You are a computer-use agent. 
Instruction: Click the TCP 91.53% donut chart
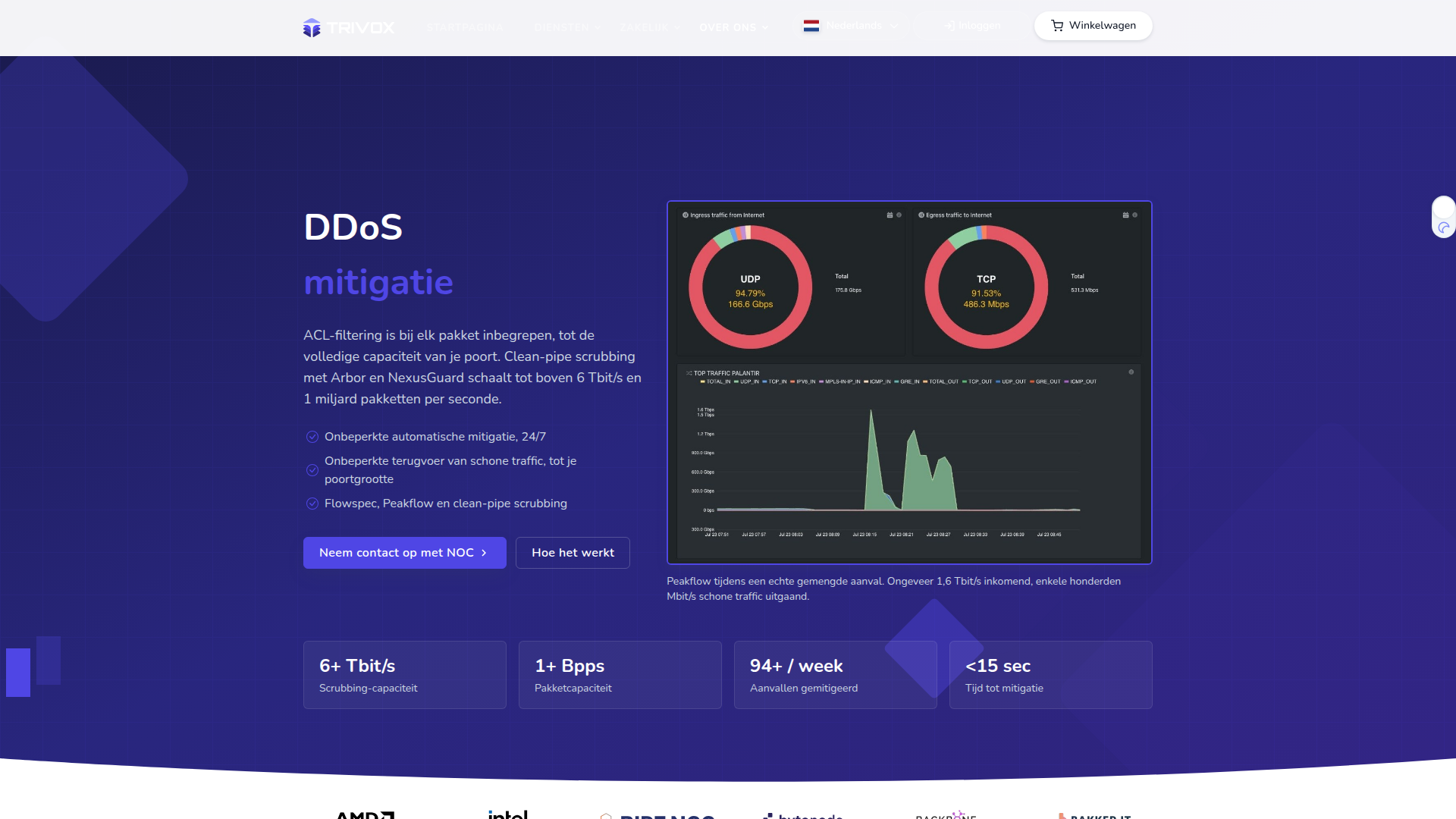[x=986, y=287]
